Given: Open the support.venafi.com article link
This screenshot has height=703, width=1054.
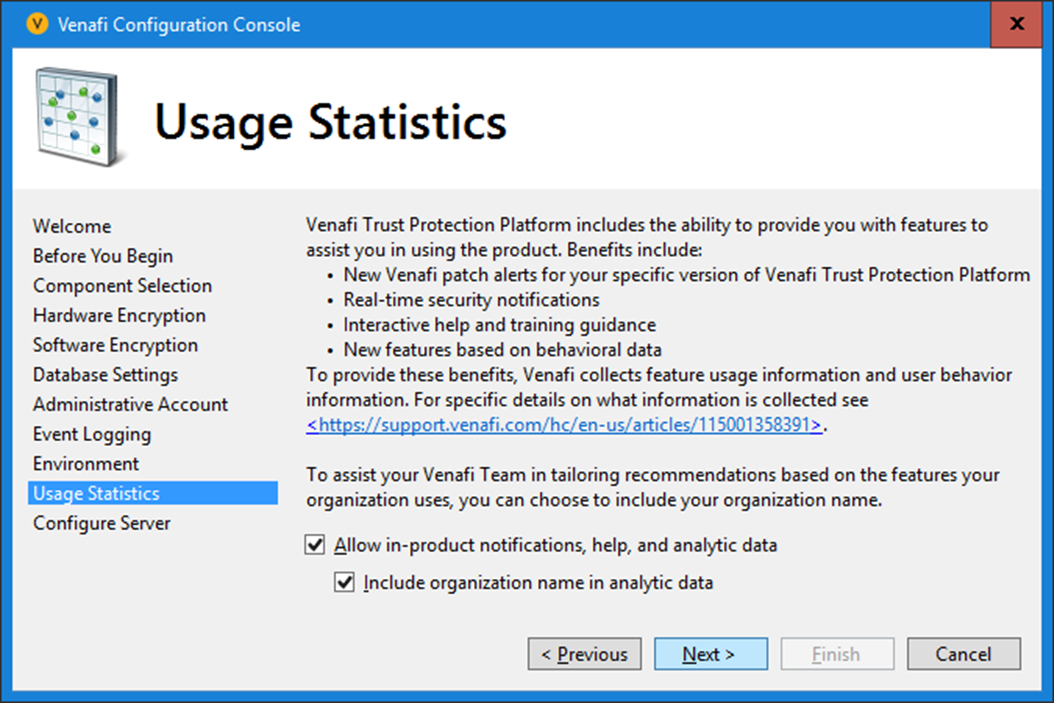Looking at the screenshot, I should (x=567, y=425).
